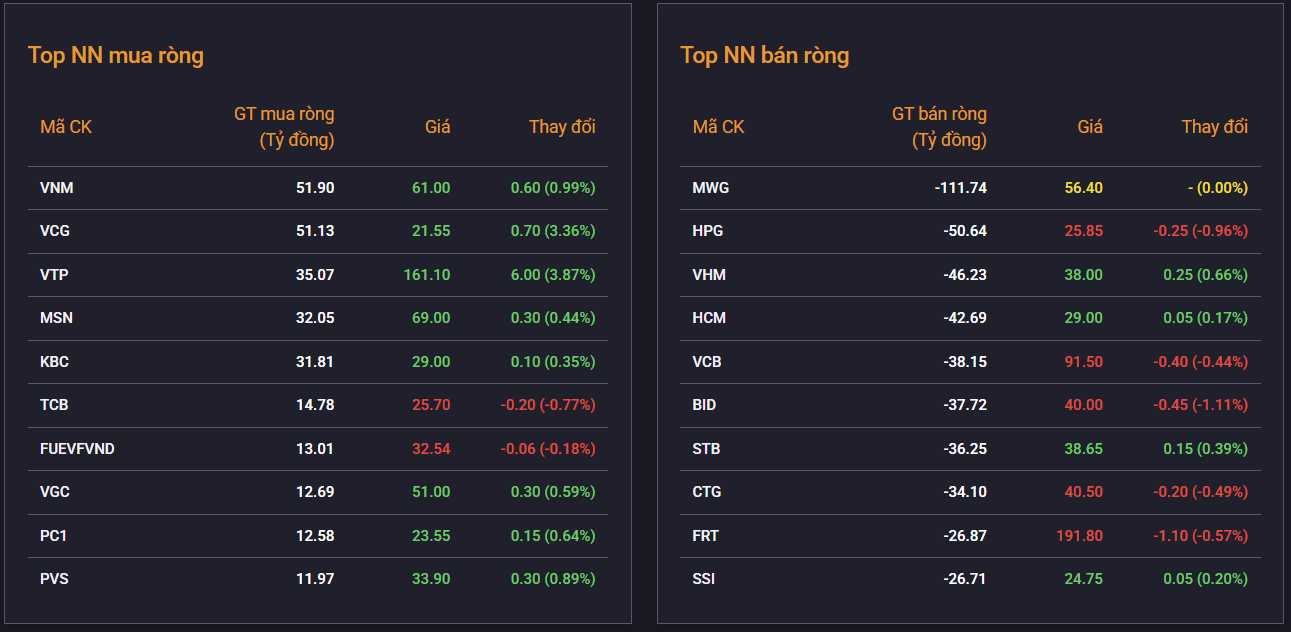The width and height of the screenshot is (1291, 632).
Task: Click HPG change -0.25 (-0.96%)
Action: (x=1201, y=231)
